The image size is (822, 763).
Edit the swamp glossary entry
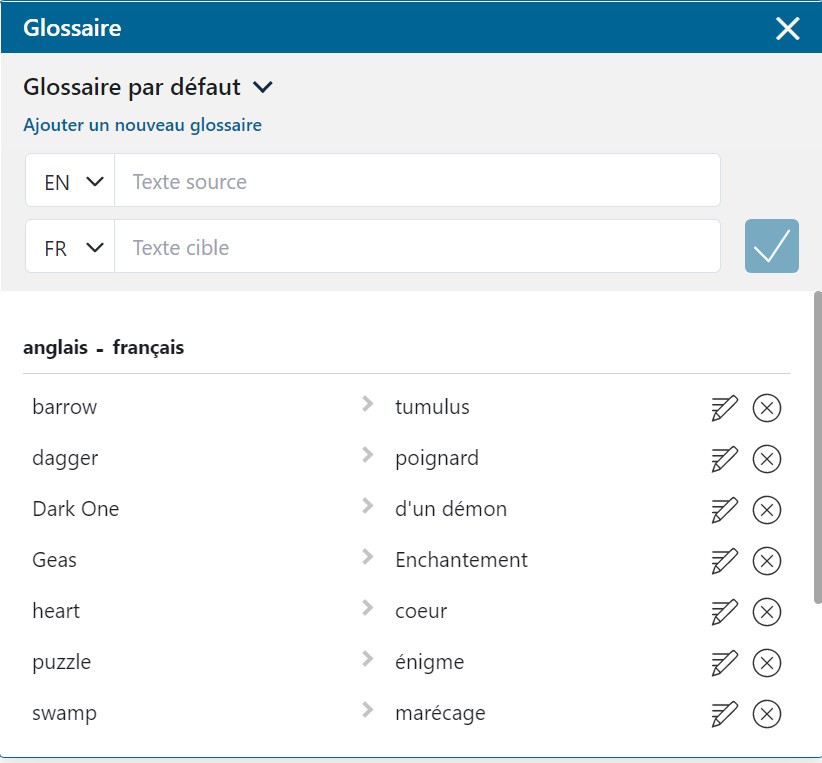(x=724, y=714)
